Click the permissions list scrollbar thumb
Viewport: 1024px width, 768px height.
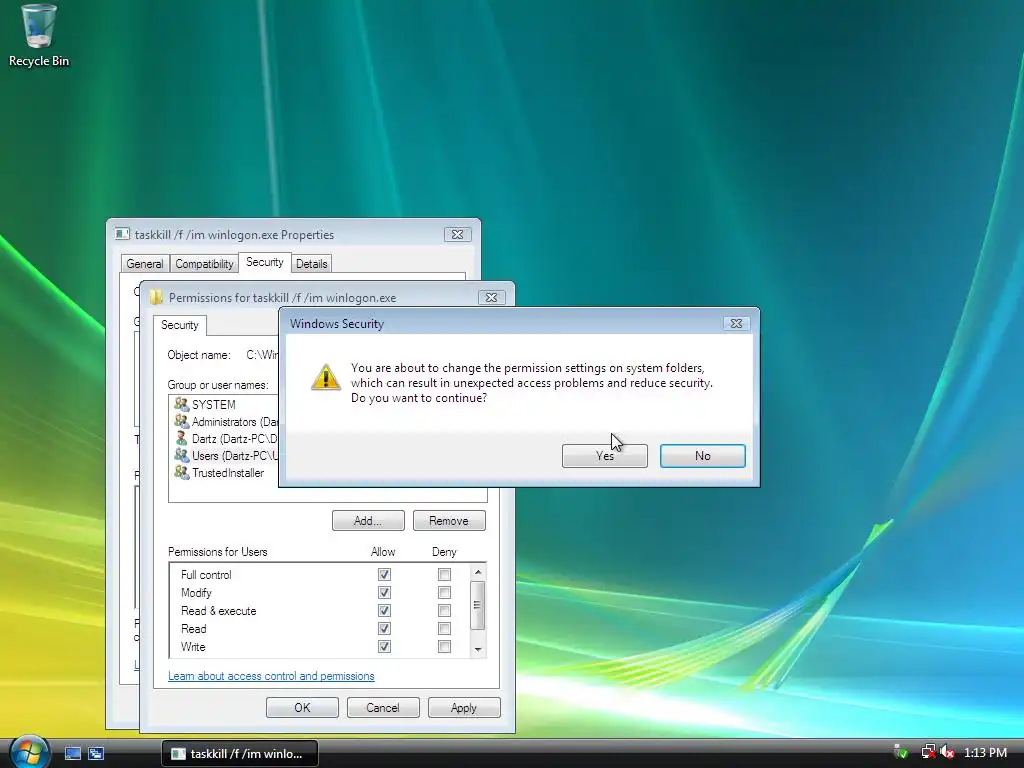[478, 605]
